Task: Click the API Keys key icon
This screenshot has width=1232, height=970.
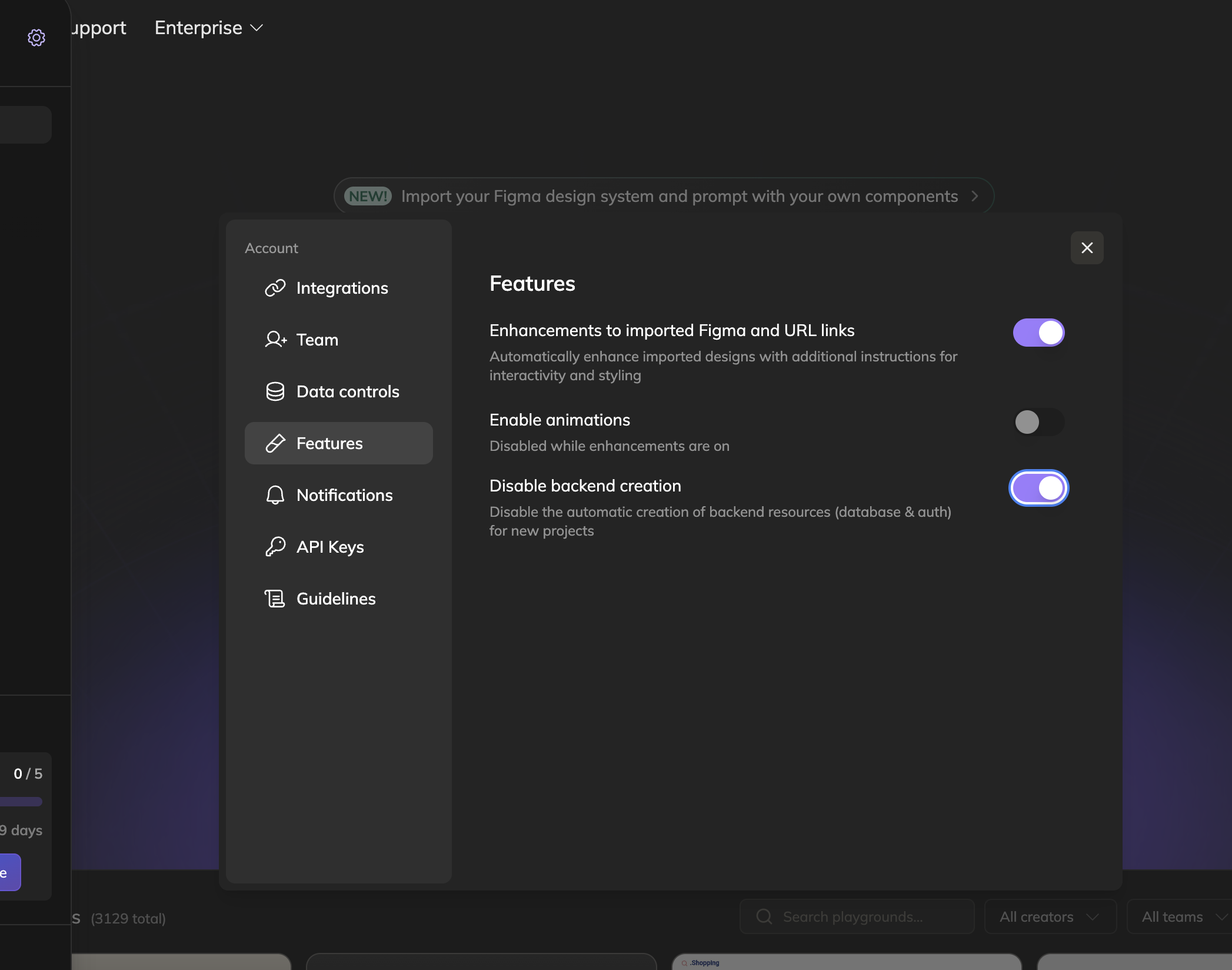Action: pos(275,547)
